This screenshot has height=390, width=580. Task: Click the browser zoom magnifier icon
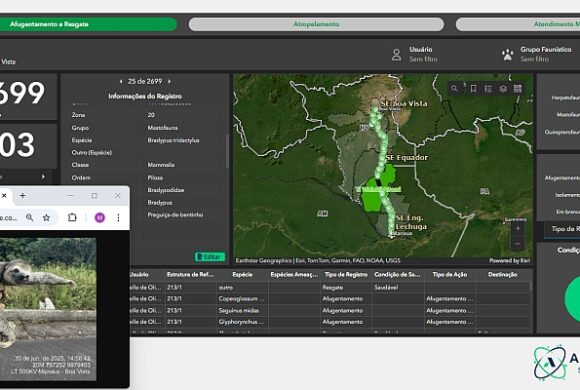[30, 218]
